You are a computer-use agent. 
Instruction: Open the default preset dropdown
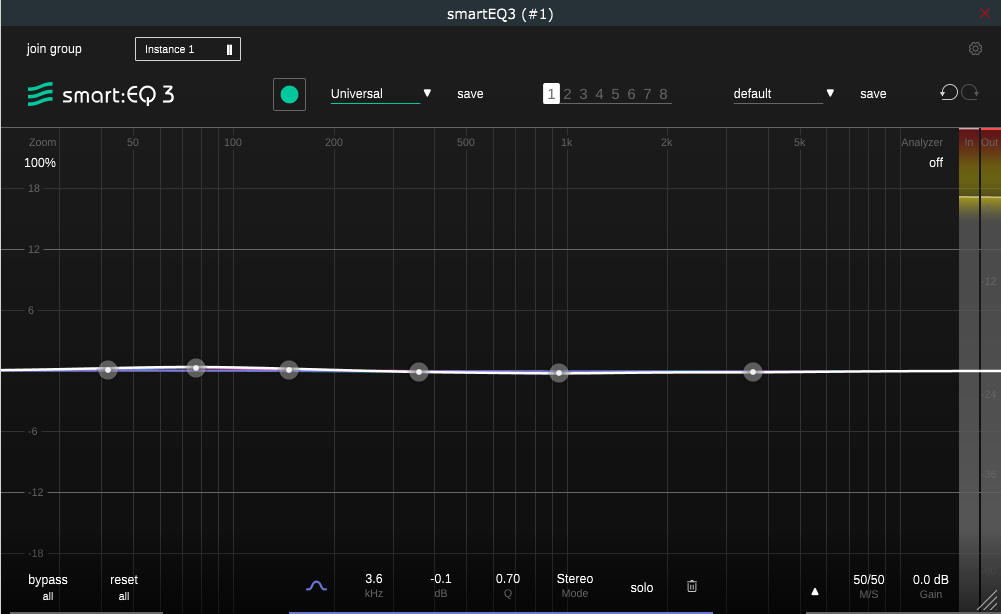pos(778,94)
